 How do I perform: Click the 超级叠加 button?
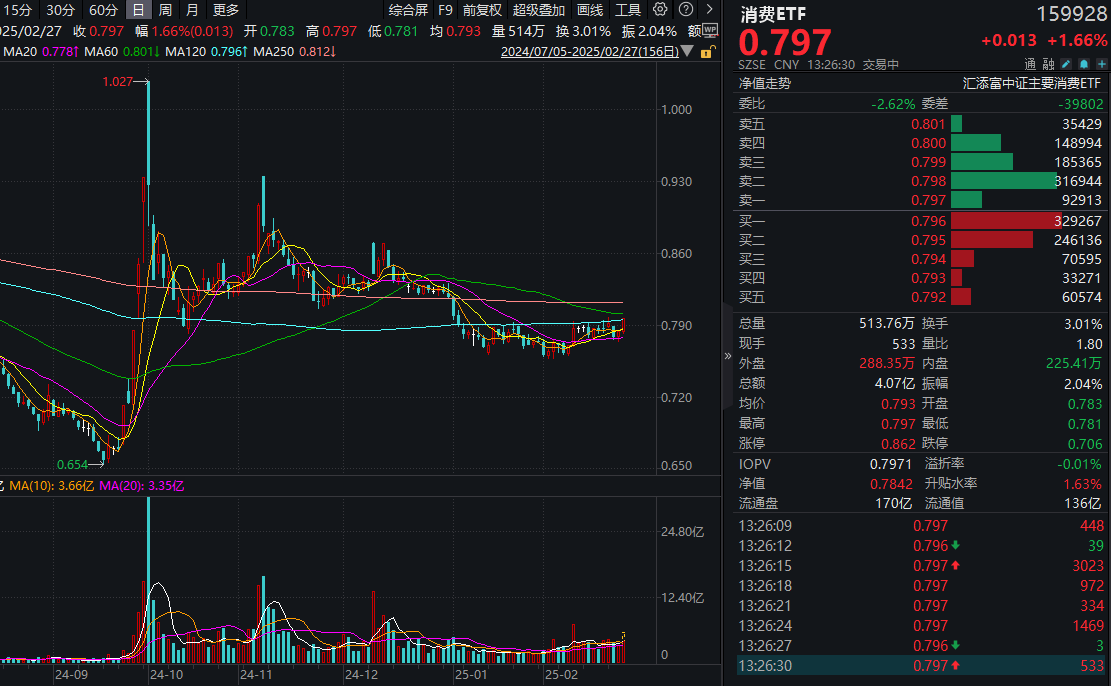click(539, 10)
